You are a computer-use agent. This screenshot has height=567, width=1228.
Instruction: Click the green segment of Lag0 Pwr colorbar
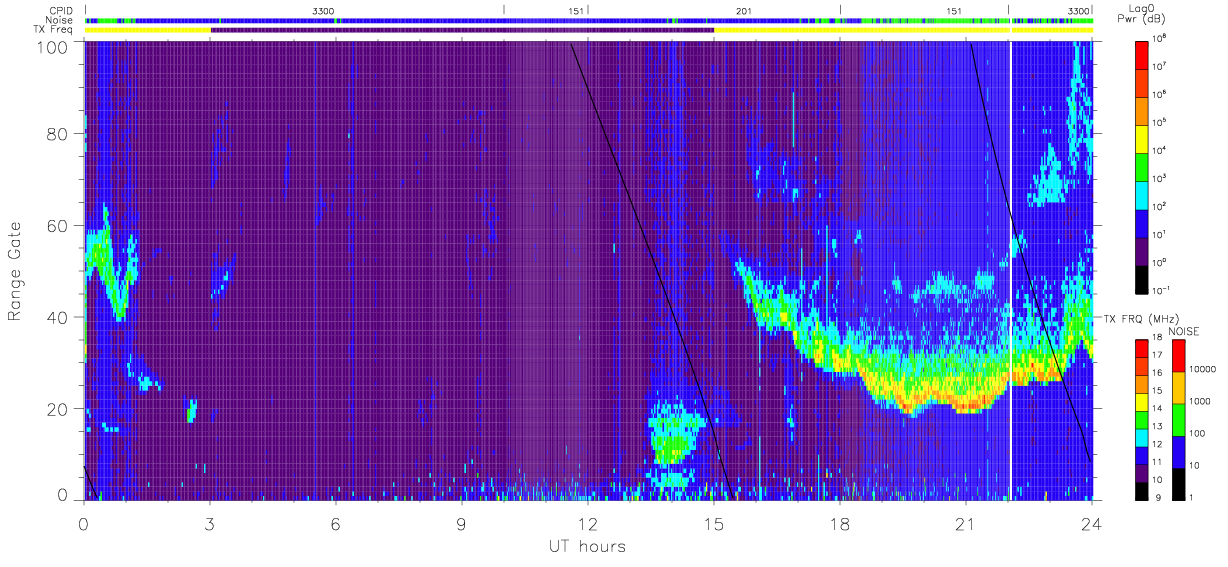tap(1143, 165)
